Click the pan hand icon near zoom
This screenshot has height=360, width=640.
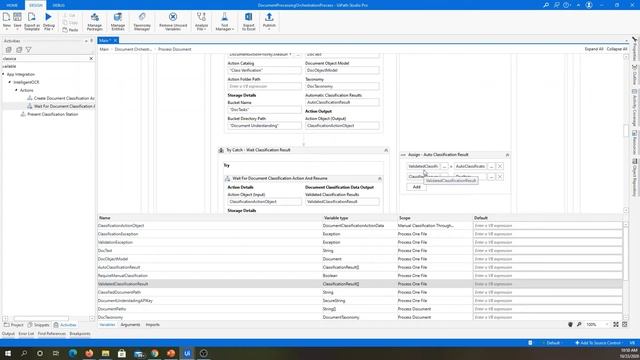click(x=570, y=324)
